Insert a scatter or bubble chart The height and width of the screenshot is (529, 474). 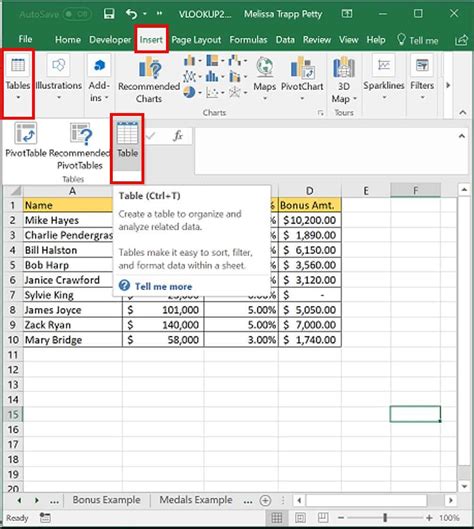[215, 92]
